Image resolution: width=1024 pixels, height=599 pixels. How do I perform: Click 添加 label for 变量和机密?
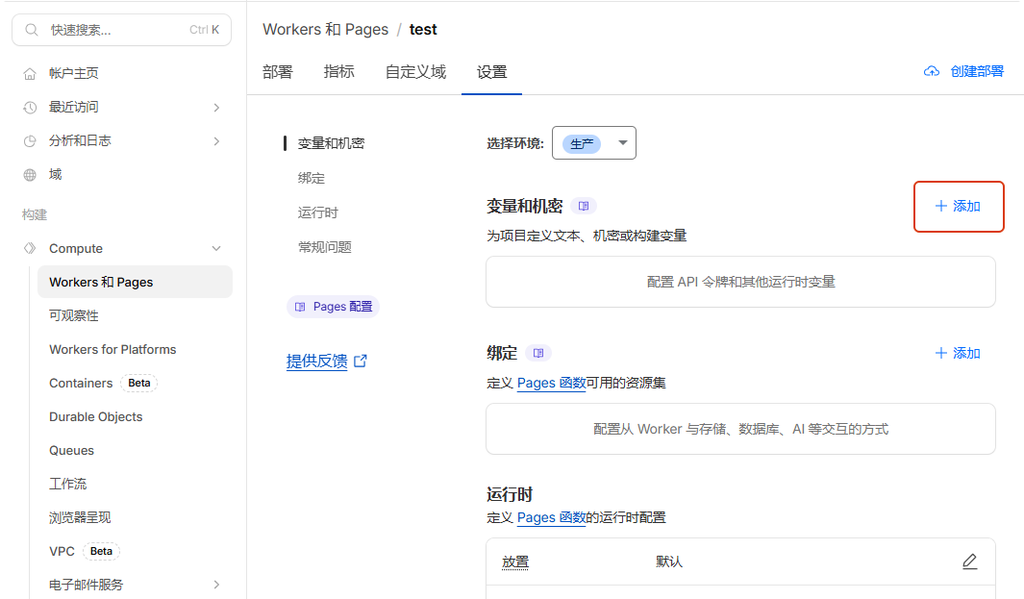pyautogui.click(x=967, y=206)
